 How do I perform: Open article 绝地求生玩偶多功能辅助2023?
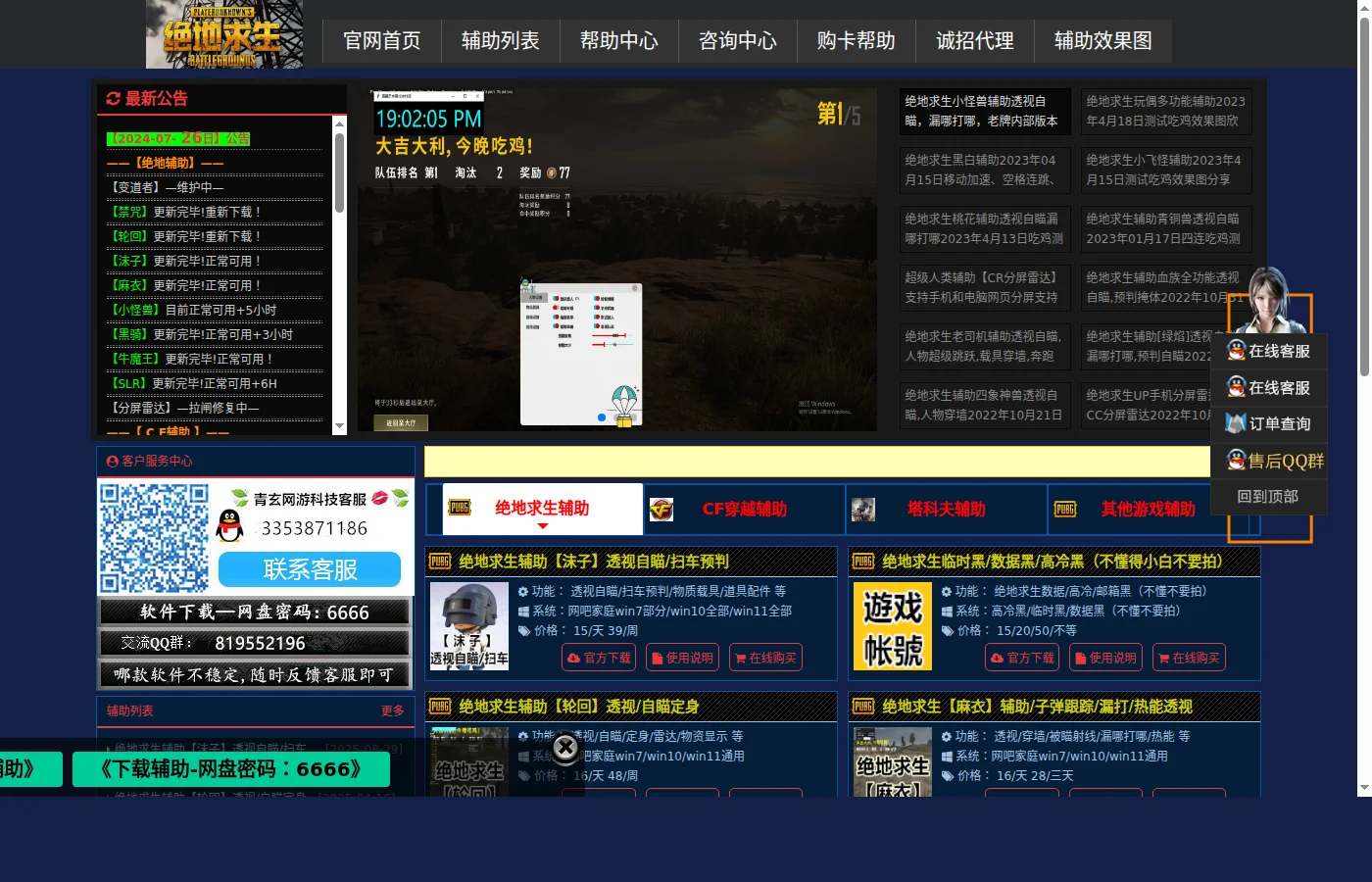point(1166,111)
